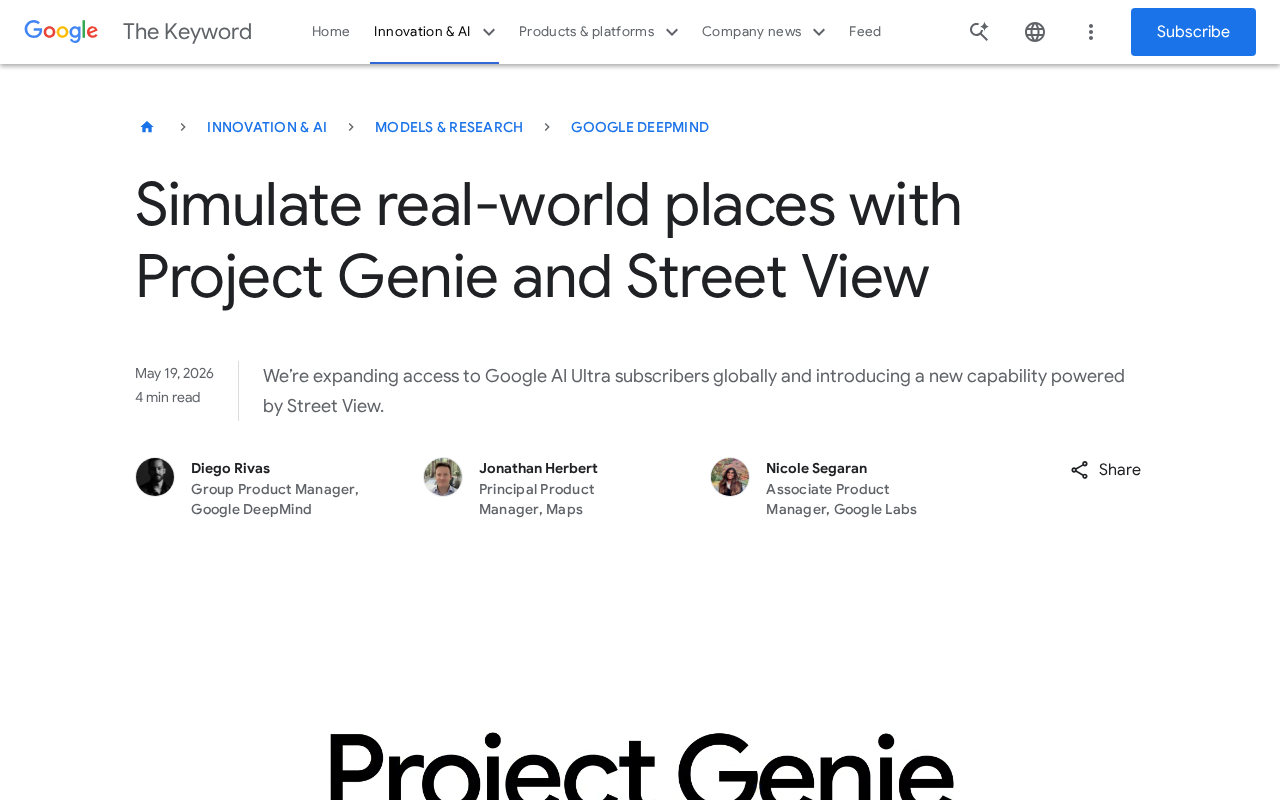Image resolution: width=1280 pixels, height=800 pixels.
Task: Click the article headline about Project Genie
Action: click(x=548, y=240)
